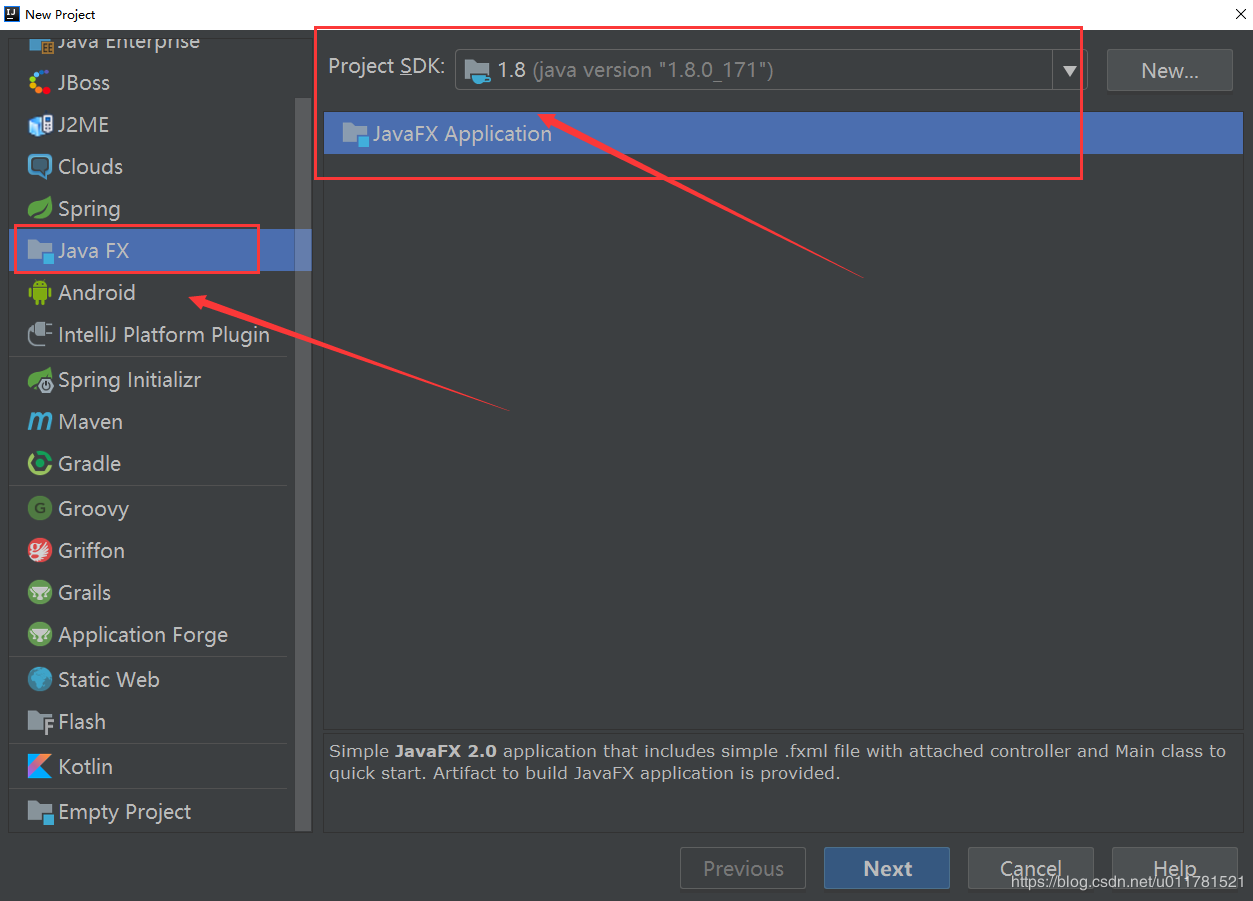The image size is (1253, 901).
Task: Click the JavaFX Application template icon
Action: tap(355, 134)
